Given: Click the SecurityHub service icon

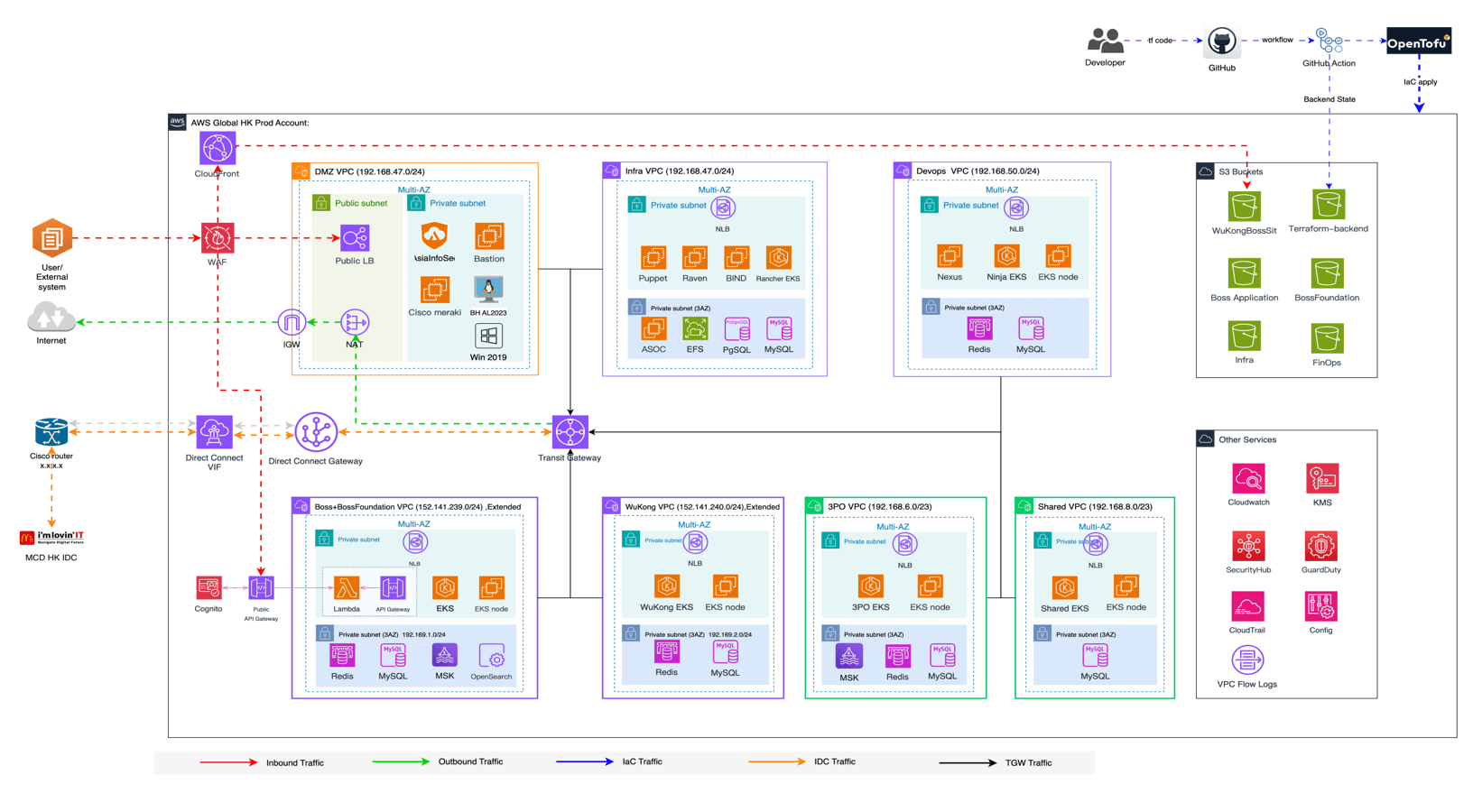Looking at the screenshot, I should coord(1248,546).
